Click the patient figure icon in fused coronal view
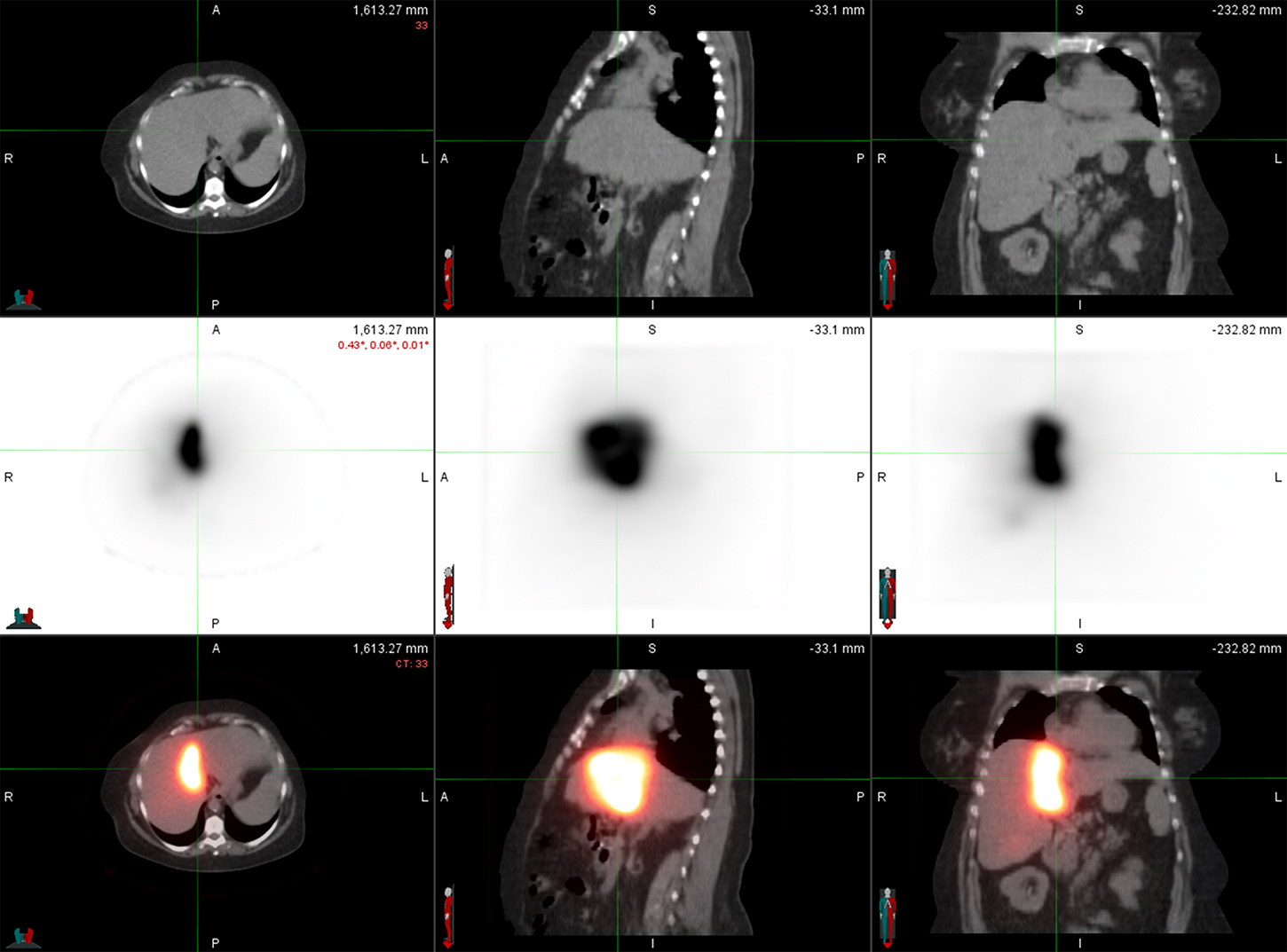Screen dimensions: 1287x952 click(888, 914)
